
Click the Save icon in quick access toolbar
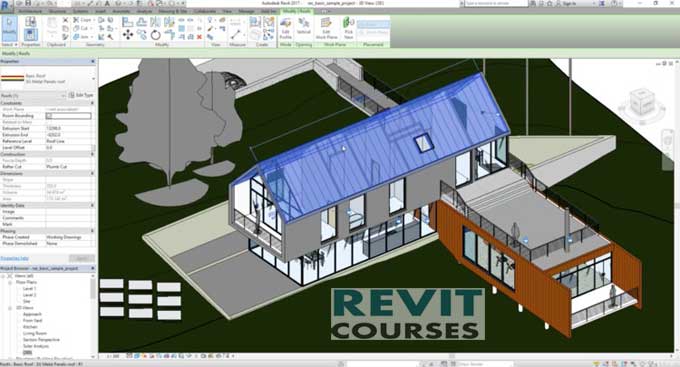(x=28, y=4)
